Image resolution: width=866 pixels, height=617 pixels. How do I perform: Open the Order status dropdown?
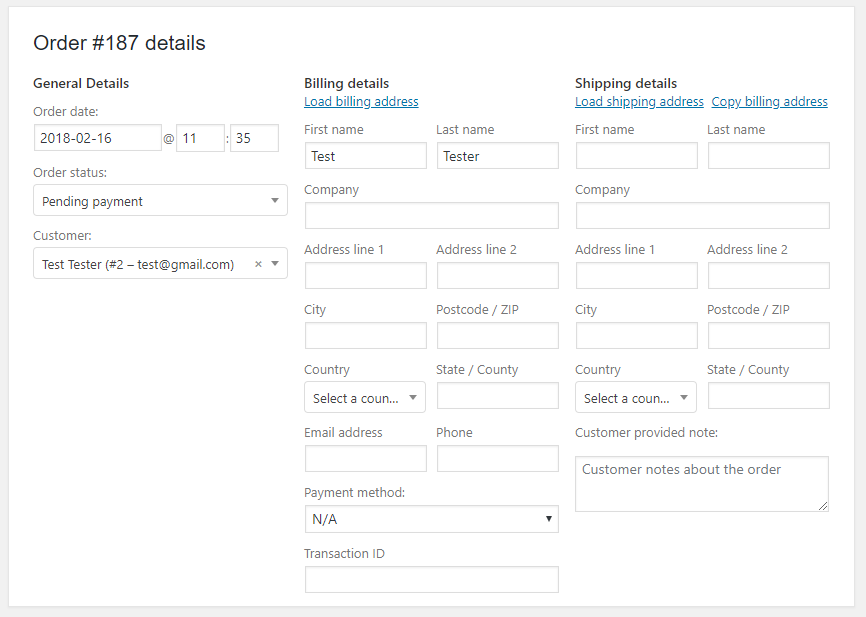[x=160, y=201]
